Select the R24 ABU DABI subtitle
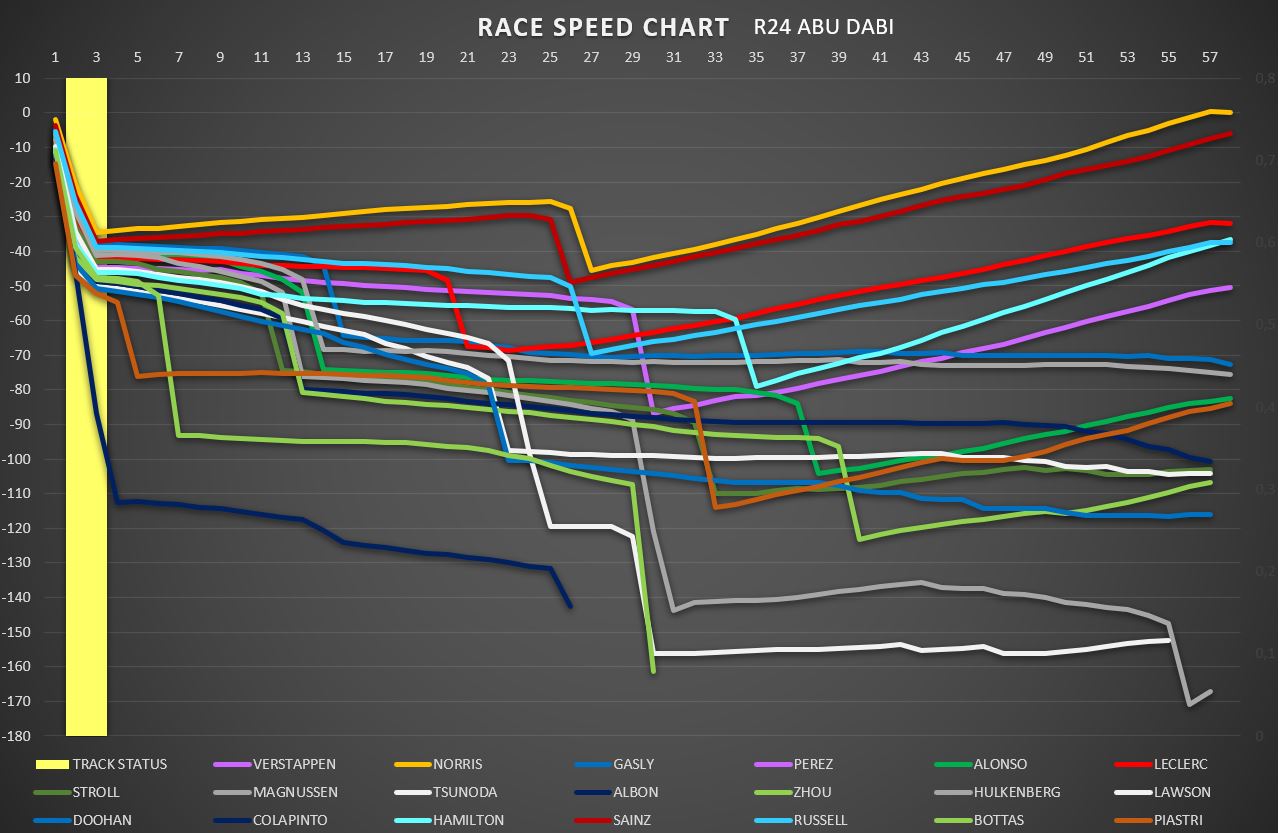This screenshot has height=833, width=1280. [x=824, y=27]
